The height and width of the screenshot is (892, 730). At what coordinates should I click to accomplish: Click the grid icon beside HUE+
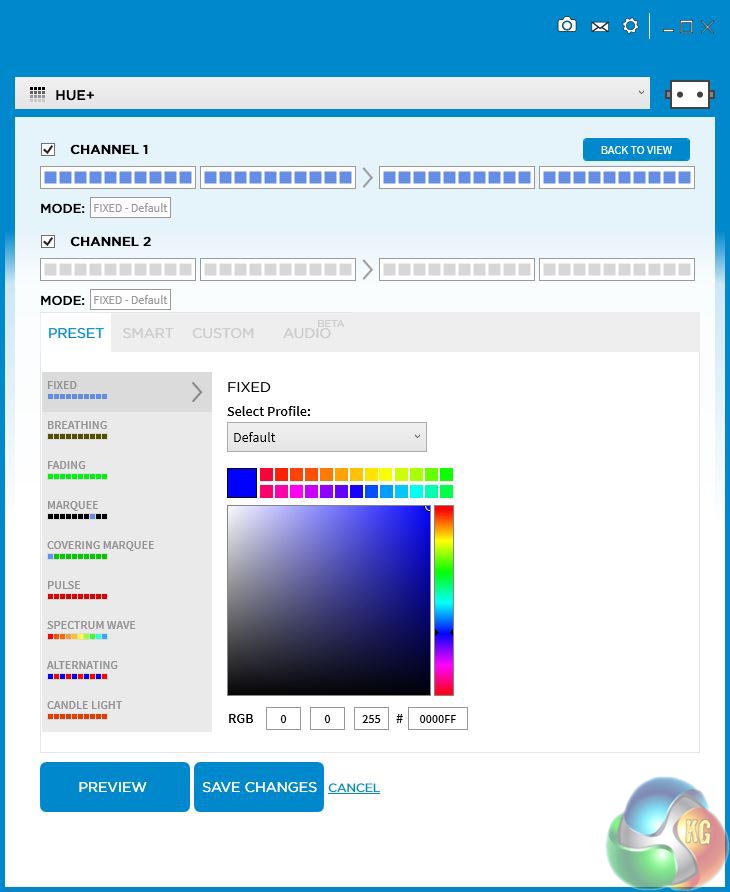pyautogui.click(x=38, y=94)
